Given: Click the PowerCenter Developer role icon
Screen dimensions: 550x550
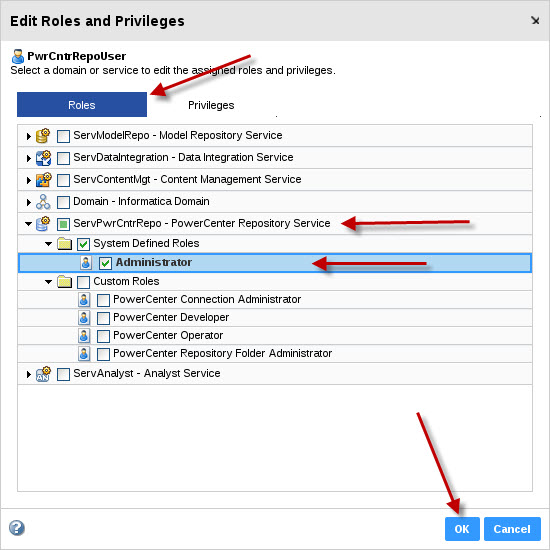Looking at the screenshot, I should click(84, 318).
